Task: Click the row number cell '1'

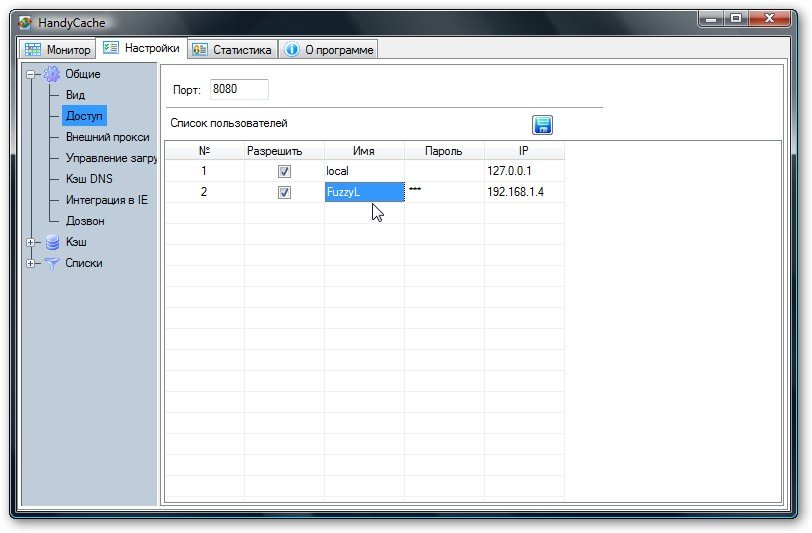Action: tap(205, 171)
